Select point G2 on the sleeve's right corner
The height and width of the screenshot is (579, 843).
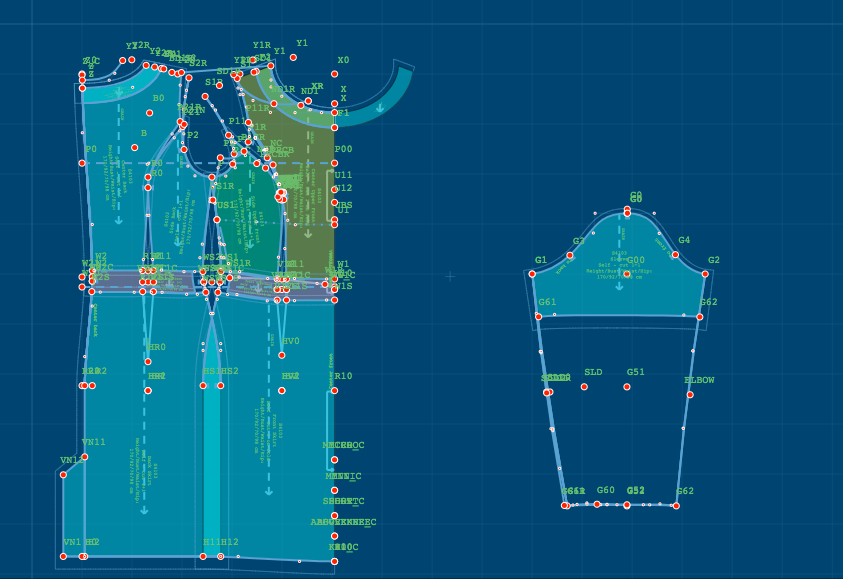pos(705,274)
